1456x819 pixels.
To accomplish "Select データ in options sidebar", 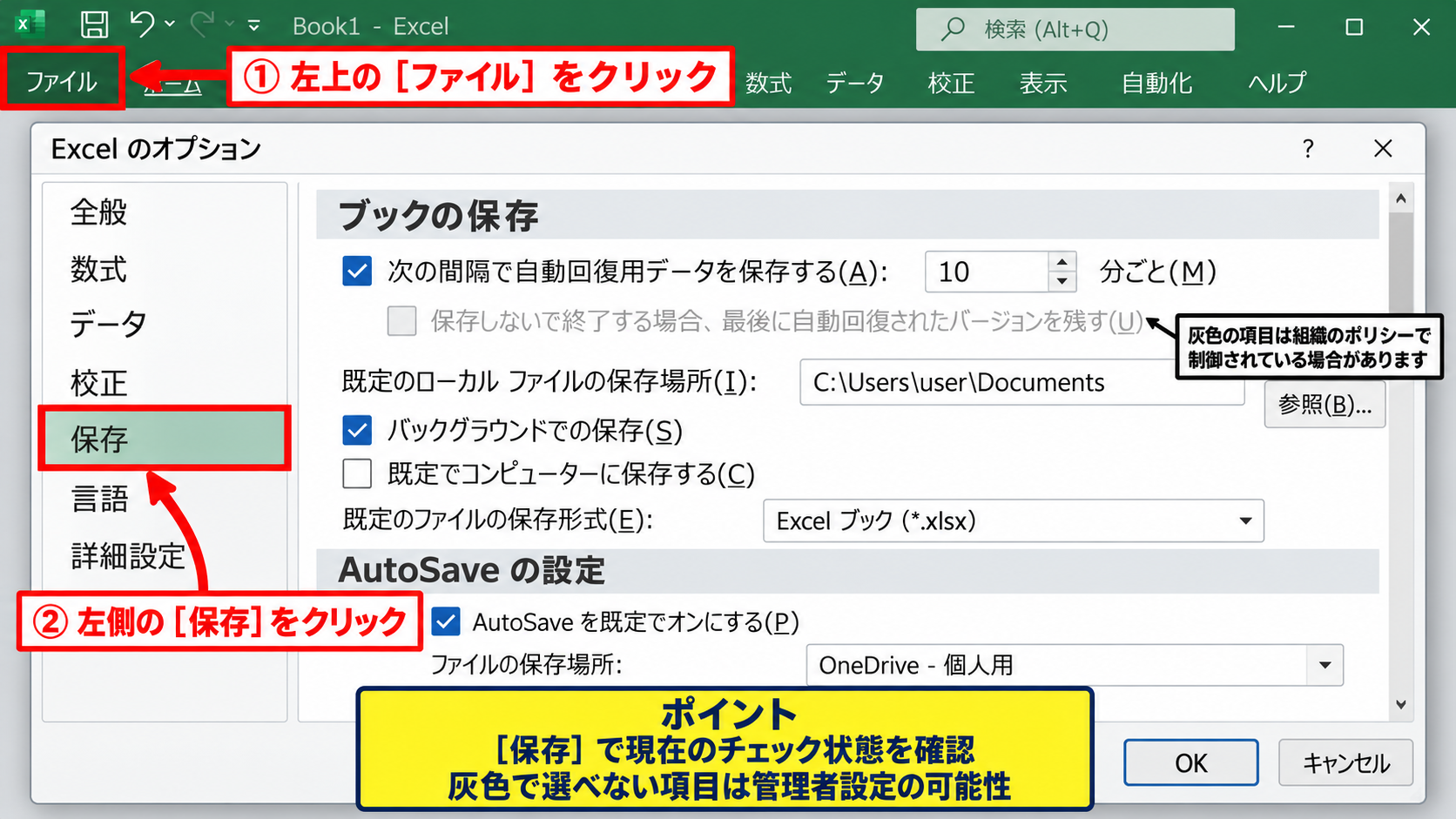I will click(165, 324).
